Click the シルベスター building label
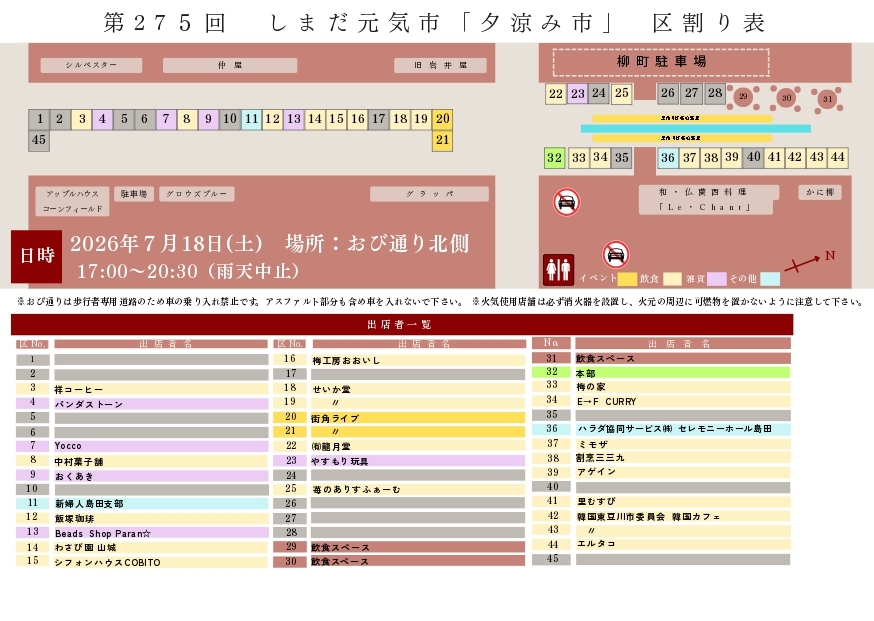874x621 pixels. 91,65
